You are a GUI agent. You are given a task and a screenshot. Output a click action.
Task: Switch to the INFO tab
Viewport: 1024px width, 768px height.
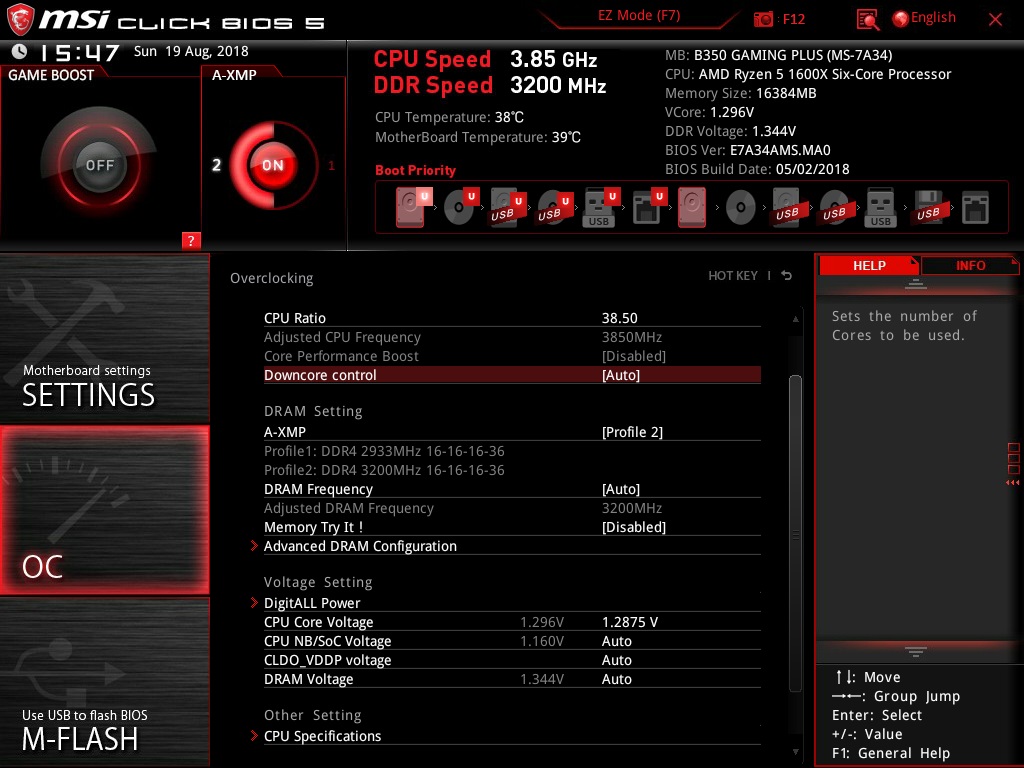(x=970, y=265)
